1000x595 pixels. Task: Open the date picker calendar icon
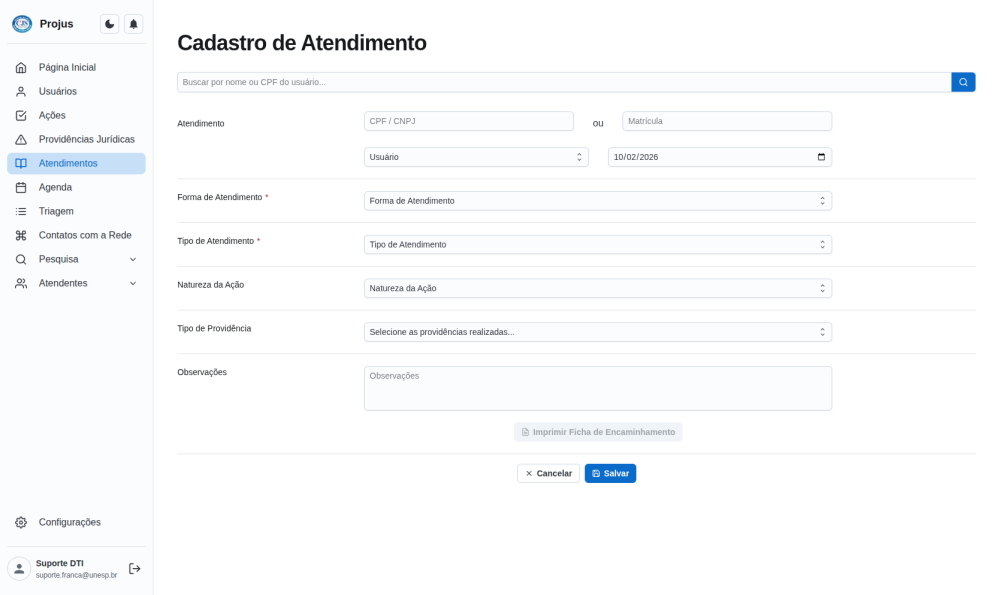822,157
